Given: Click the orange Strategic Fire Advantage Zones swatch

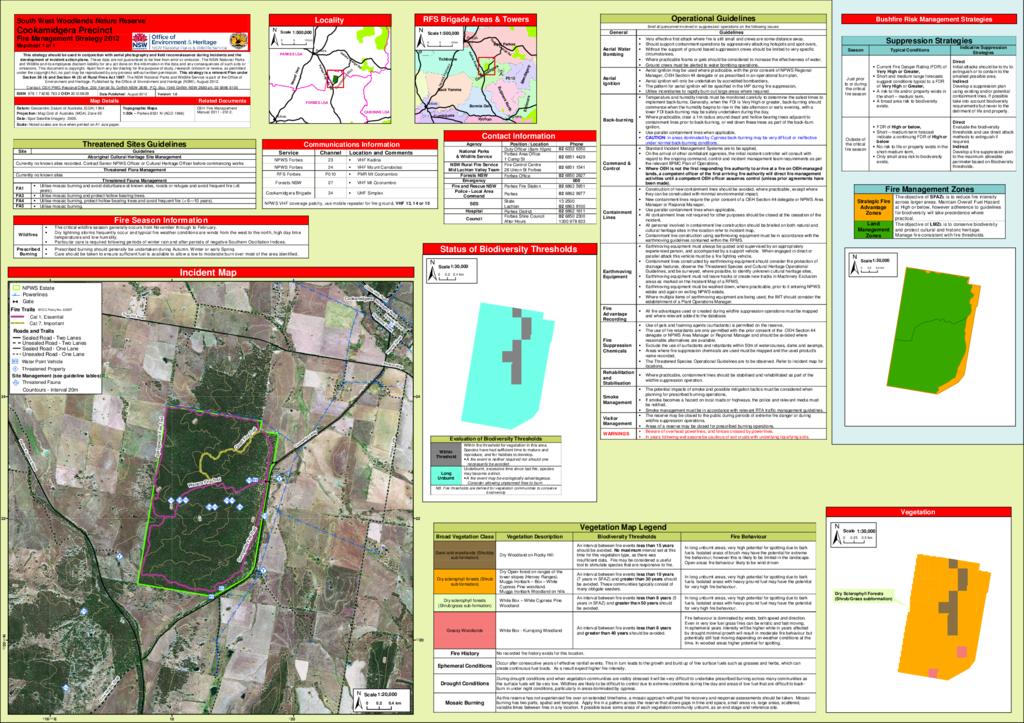Looking at the screenshot, I should (874, 207).
